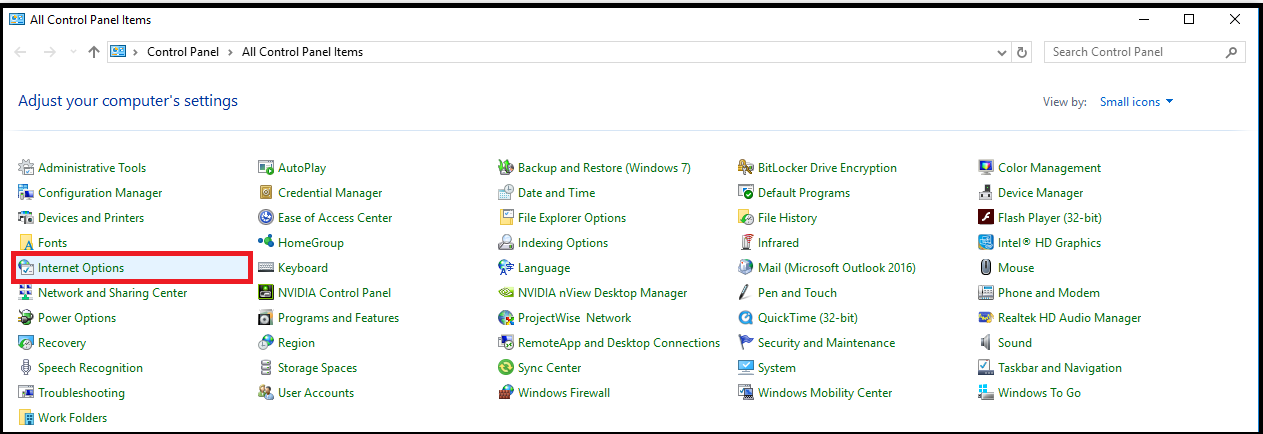
Task: Open Default Programs link
Action: (804, 193)
